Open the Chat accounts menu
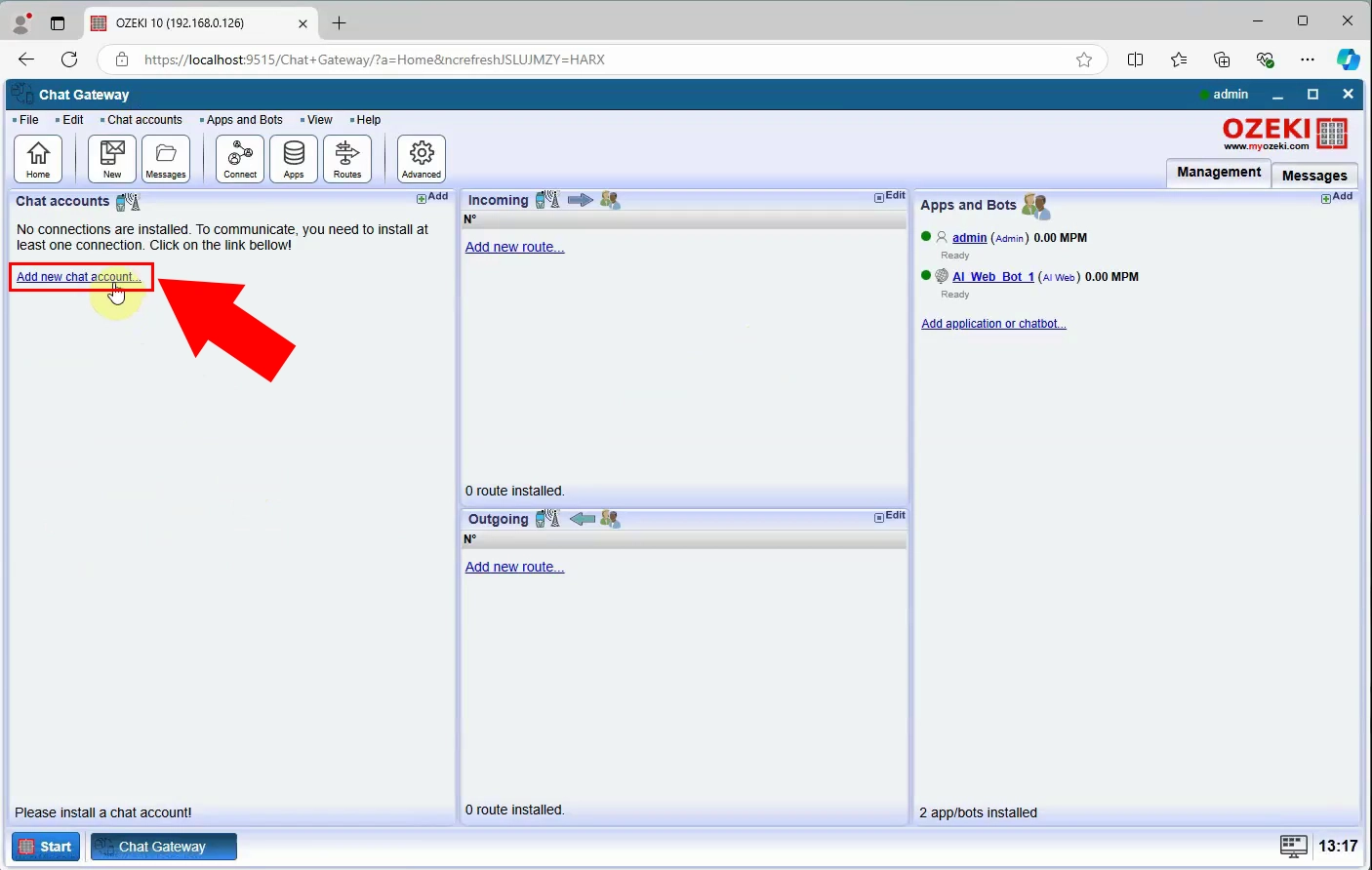 (144, 120)
